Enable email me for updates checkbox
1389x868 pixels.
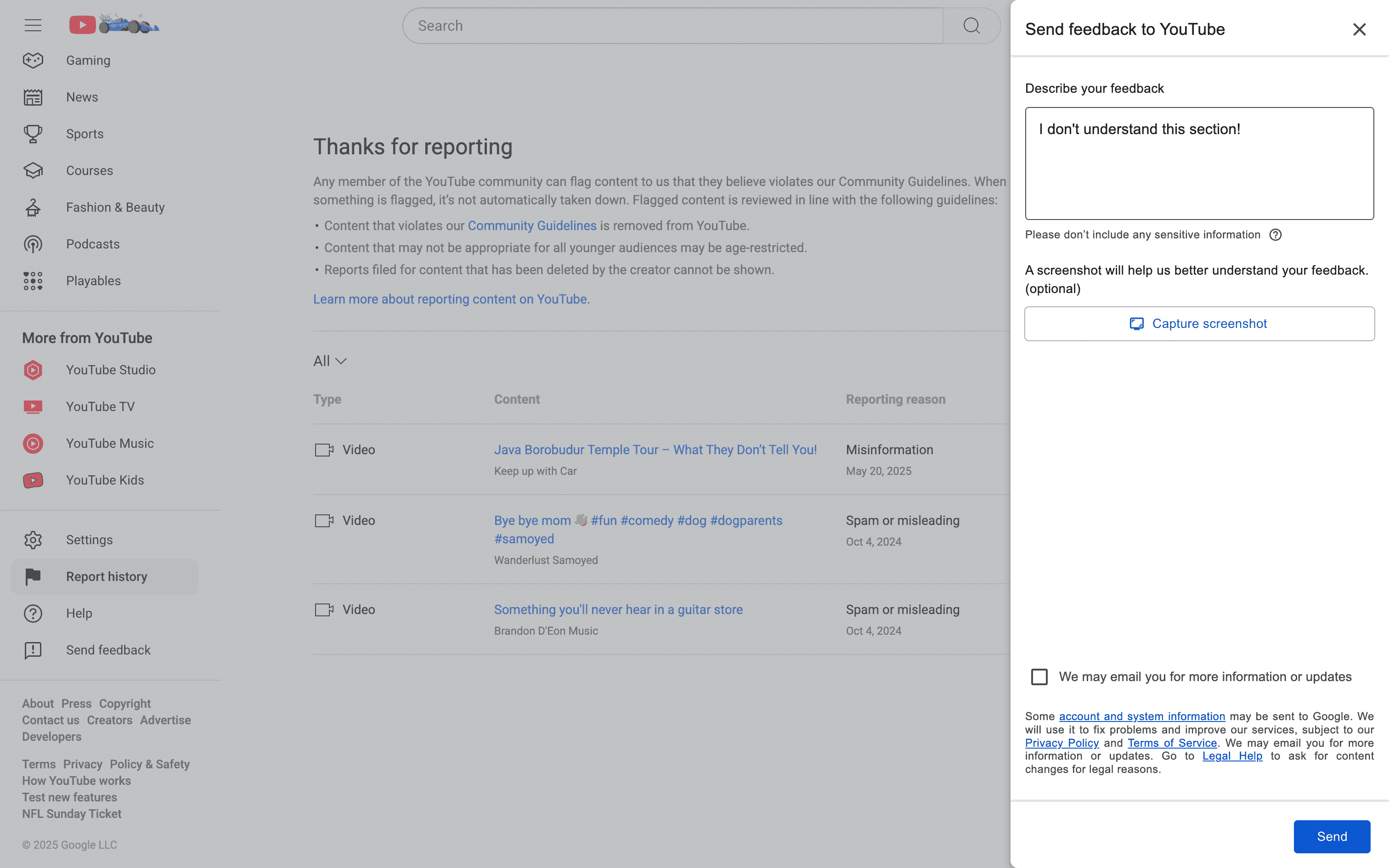pos(1039,677)
